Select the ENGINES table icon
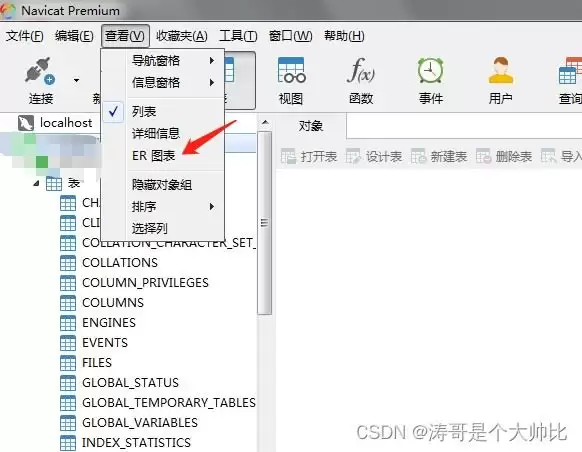 coord(68,323)
